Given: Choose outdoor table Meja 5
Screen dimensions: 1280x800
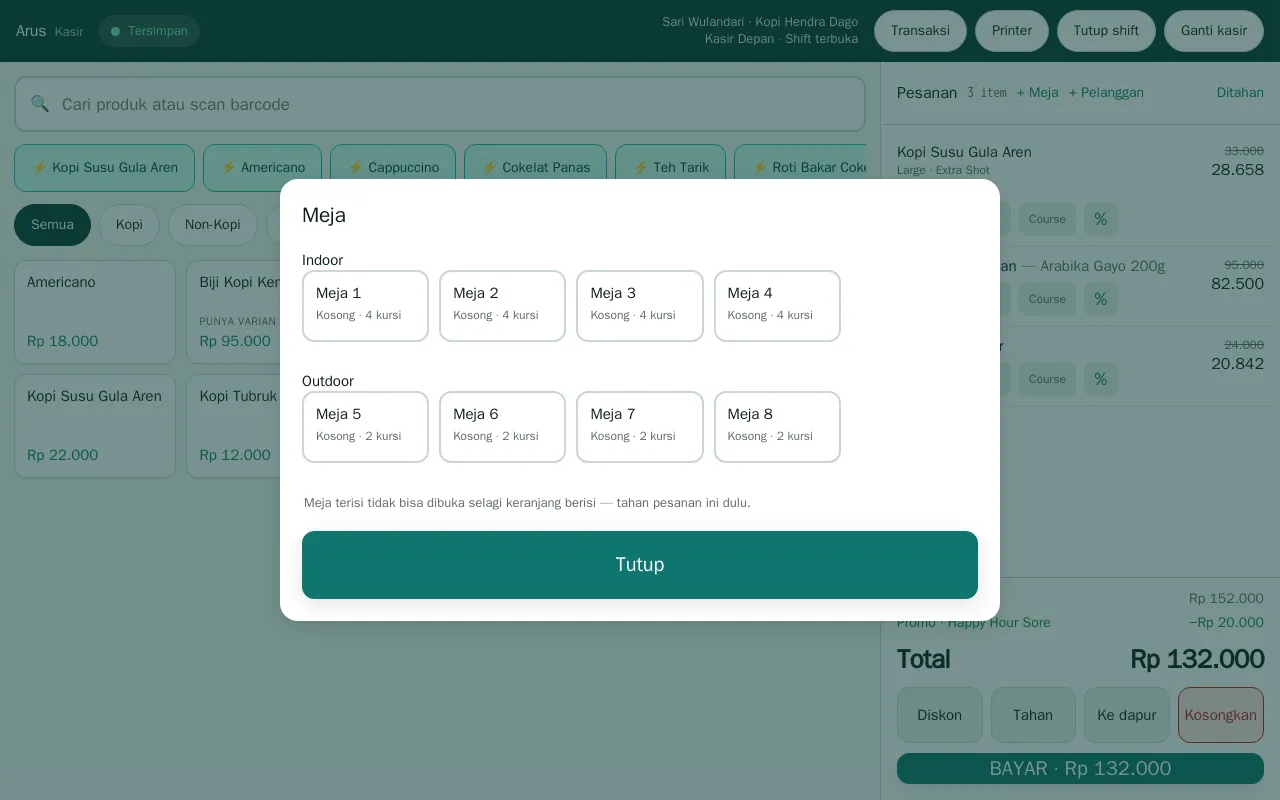Looking at the screenshot, I should (x=365, y=427).
